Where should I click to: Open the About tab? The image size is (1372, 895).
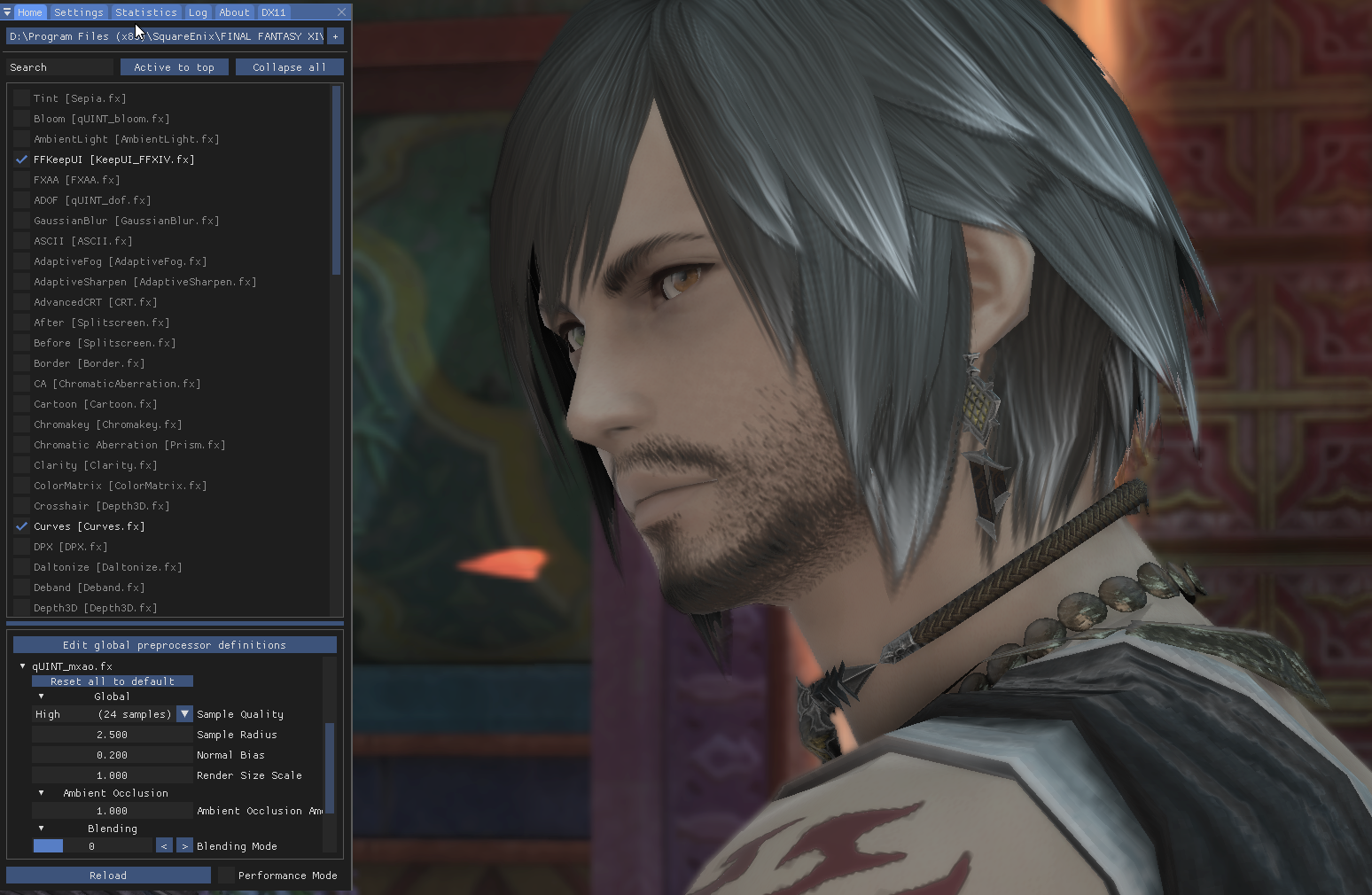(234, 12)
